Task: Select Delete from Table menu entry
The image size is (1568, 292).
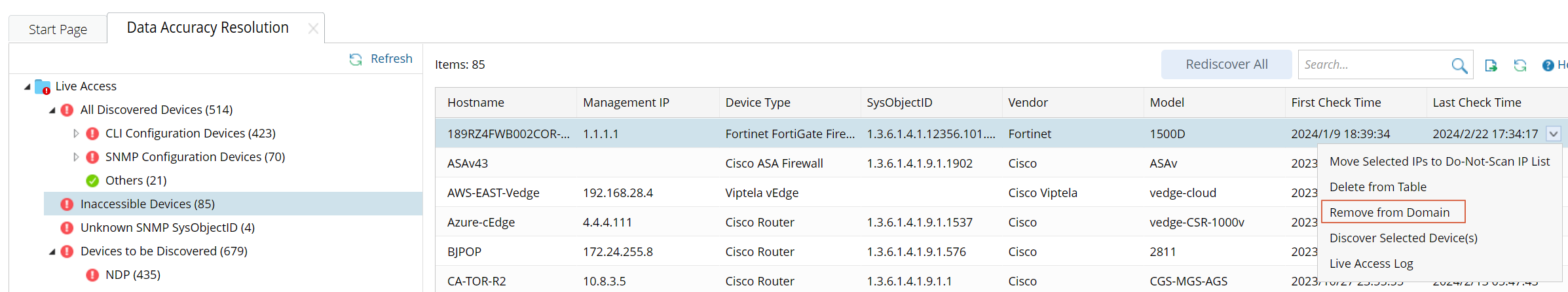Action: (x=1377, y=187)
